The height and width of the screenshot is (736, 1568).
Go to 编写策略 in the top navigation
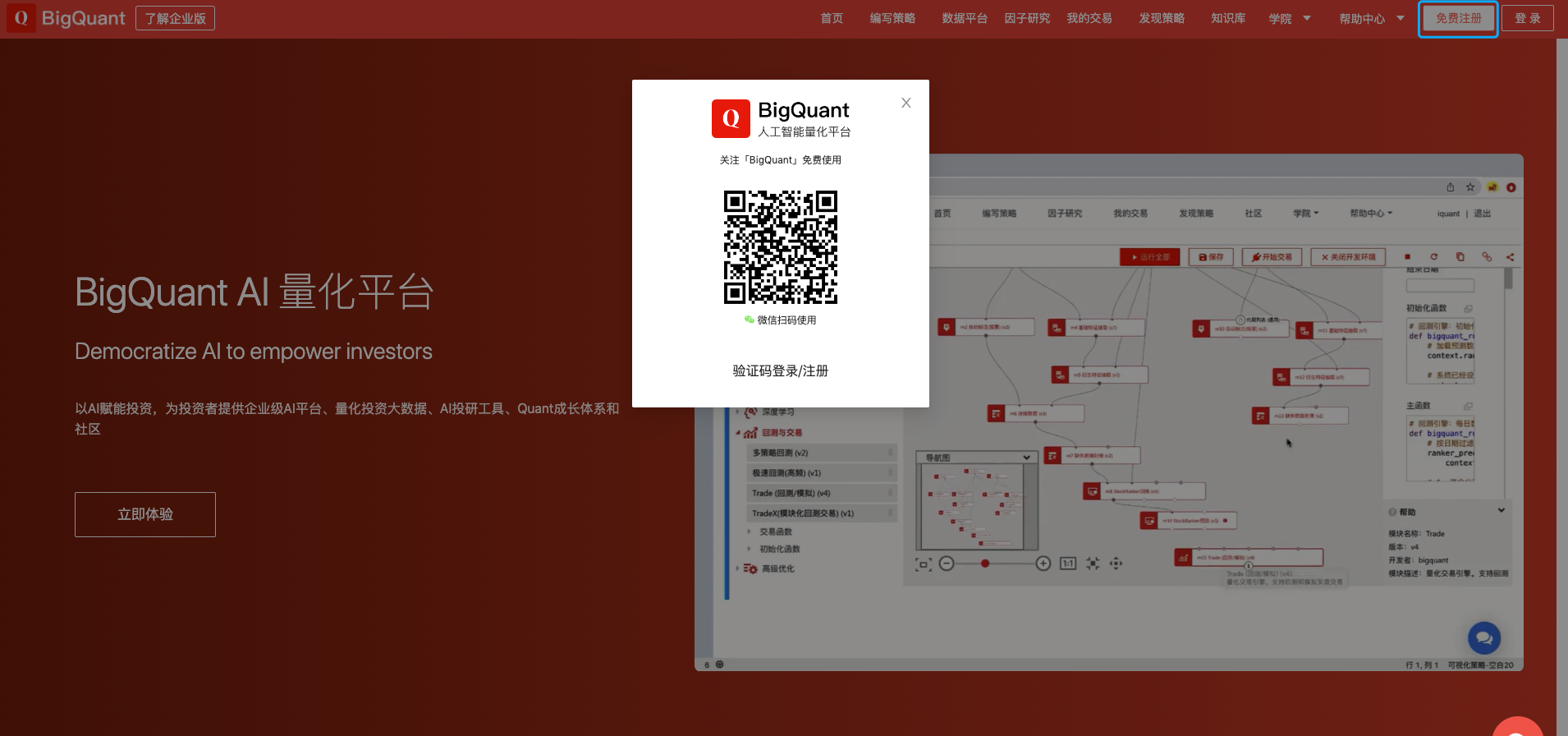click(892, 18)
